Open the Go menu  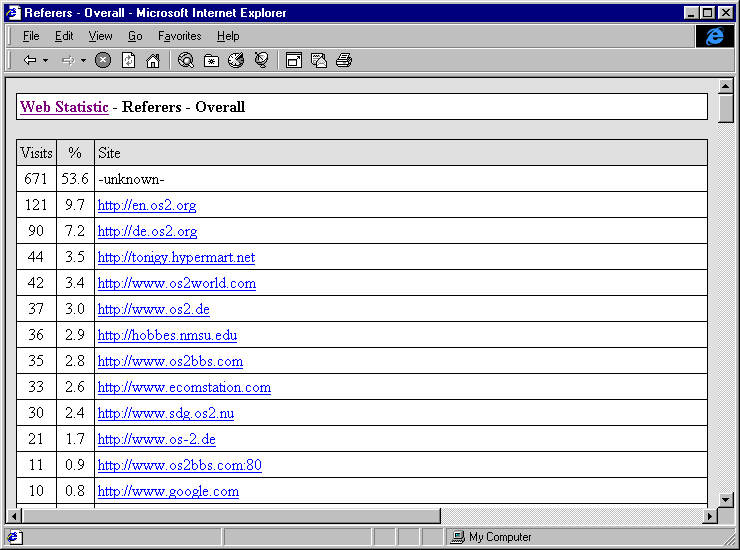tap(135, 36)
